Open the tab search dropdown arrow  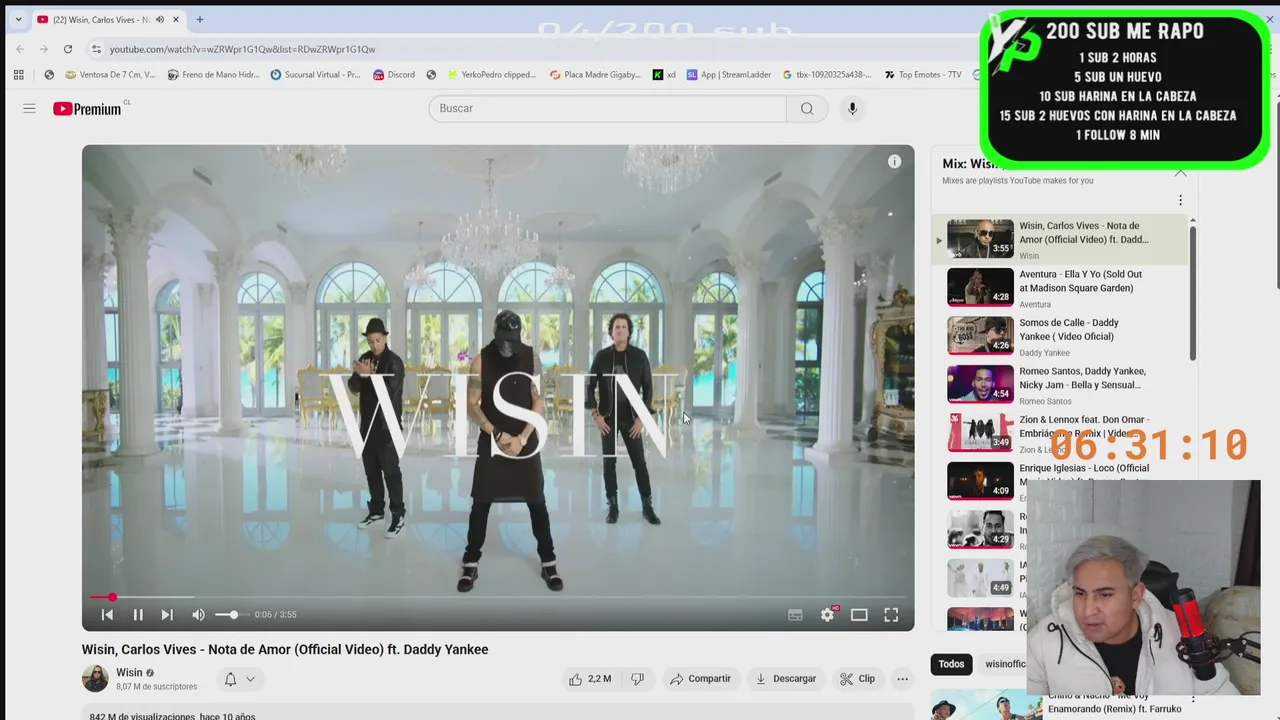click(17, 19)
